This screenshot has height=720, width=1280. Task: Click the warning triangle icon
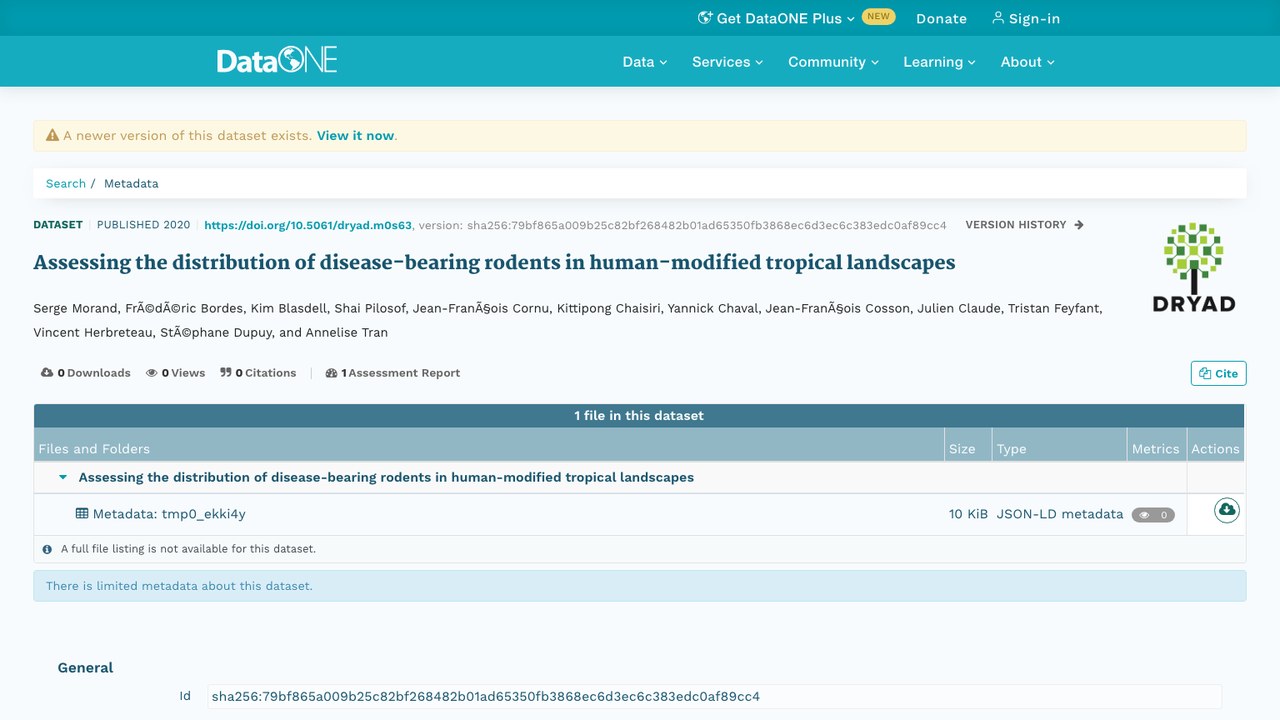tap(53, 135)
